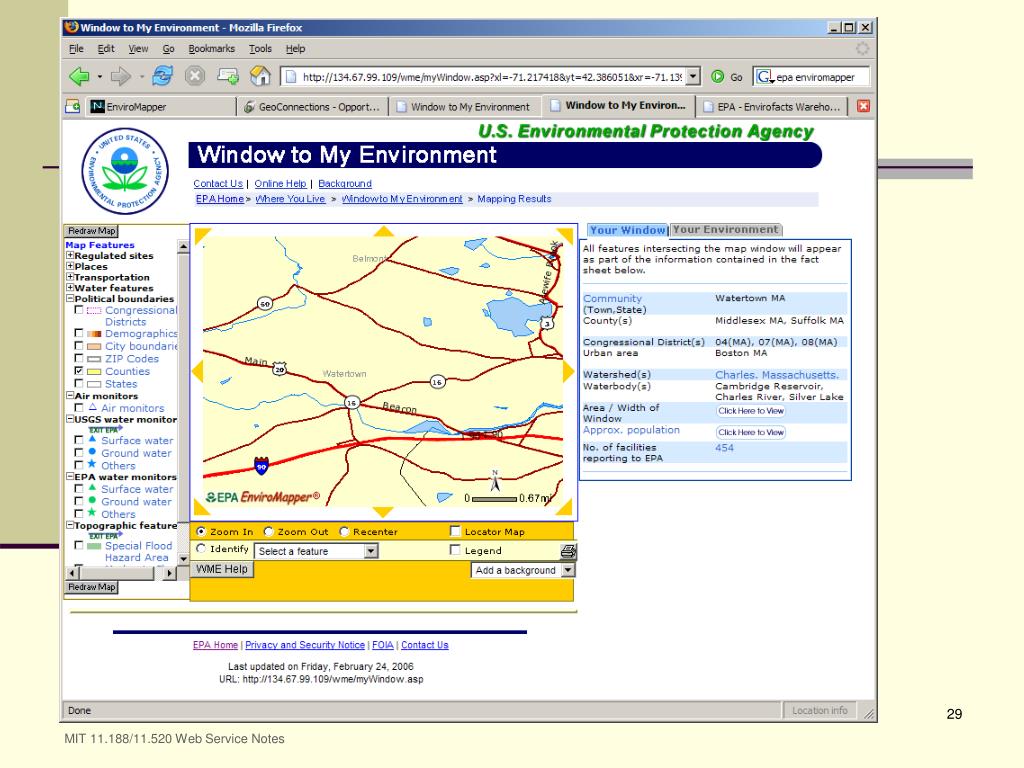Open the Online Help link
Viewport: 1024px width, 768px height.
(x=280, y=184)
